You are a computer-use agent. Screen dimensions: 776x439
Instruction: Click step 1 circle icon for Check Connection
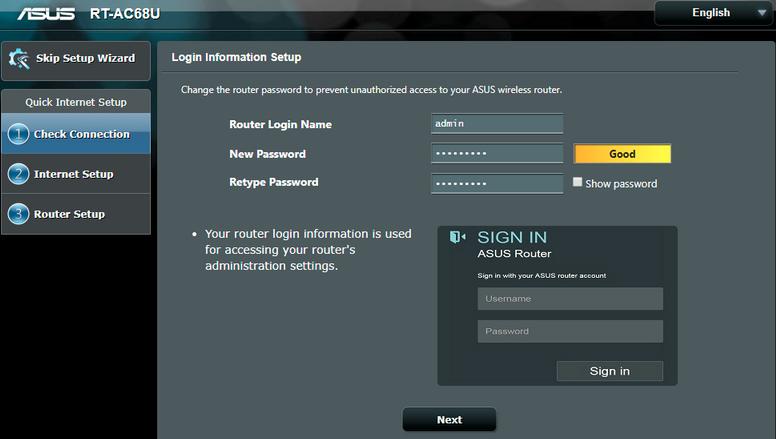click(x=18, y=134)
